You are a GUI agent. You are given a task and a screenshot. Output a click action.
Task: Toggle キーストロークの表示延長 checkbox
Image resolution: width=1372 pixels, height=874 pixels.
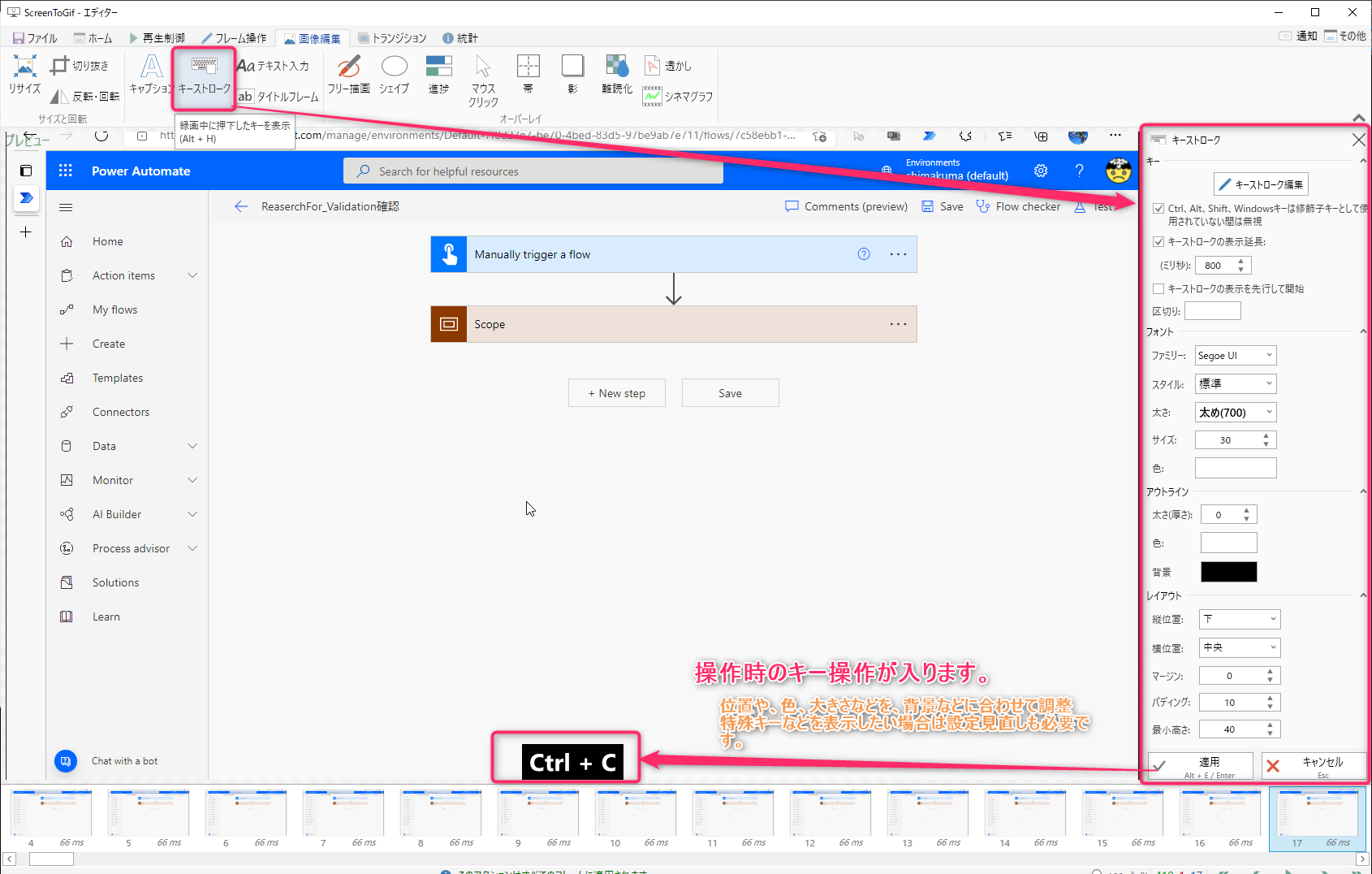[x=1158, y=241]
